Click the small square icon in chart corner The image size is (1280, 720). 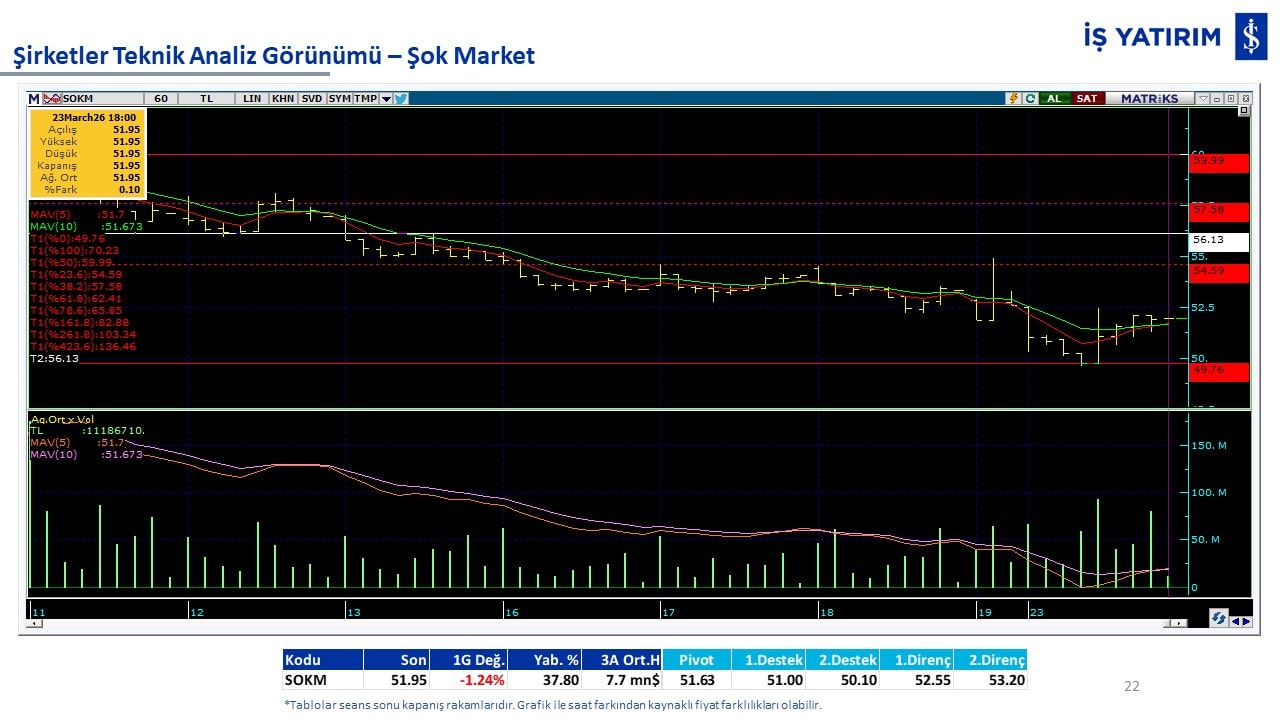[1243, 112]
